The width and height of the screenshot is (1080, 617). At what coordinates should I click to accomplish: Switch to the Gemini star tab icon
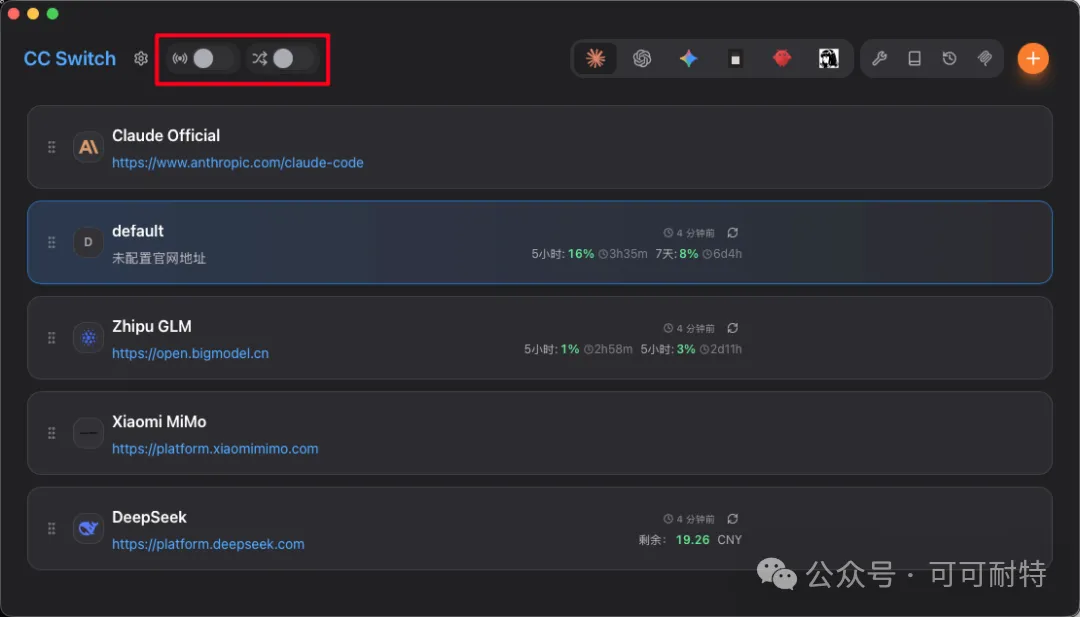click(x=688, y=59)
